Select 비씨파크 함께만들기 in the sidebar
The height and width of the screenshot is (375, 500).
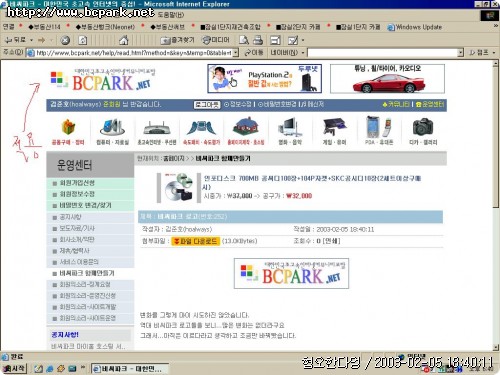tap(90, 273)
